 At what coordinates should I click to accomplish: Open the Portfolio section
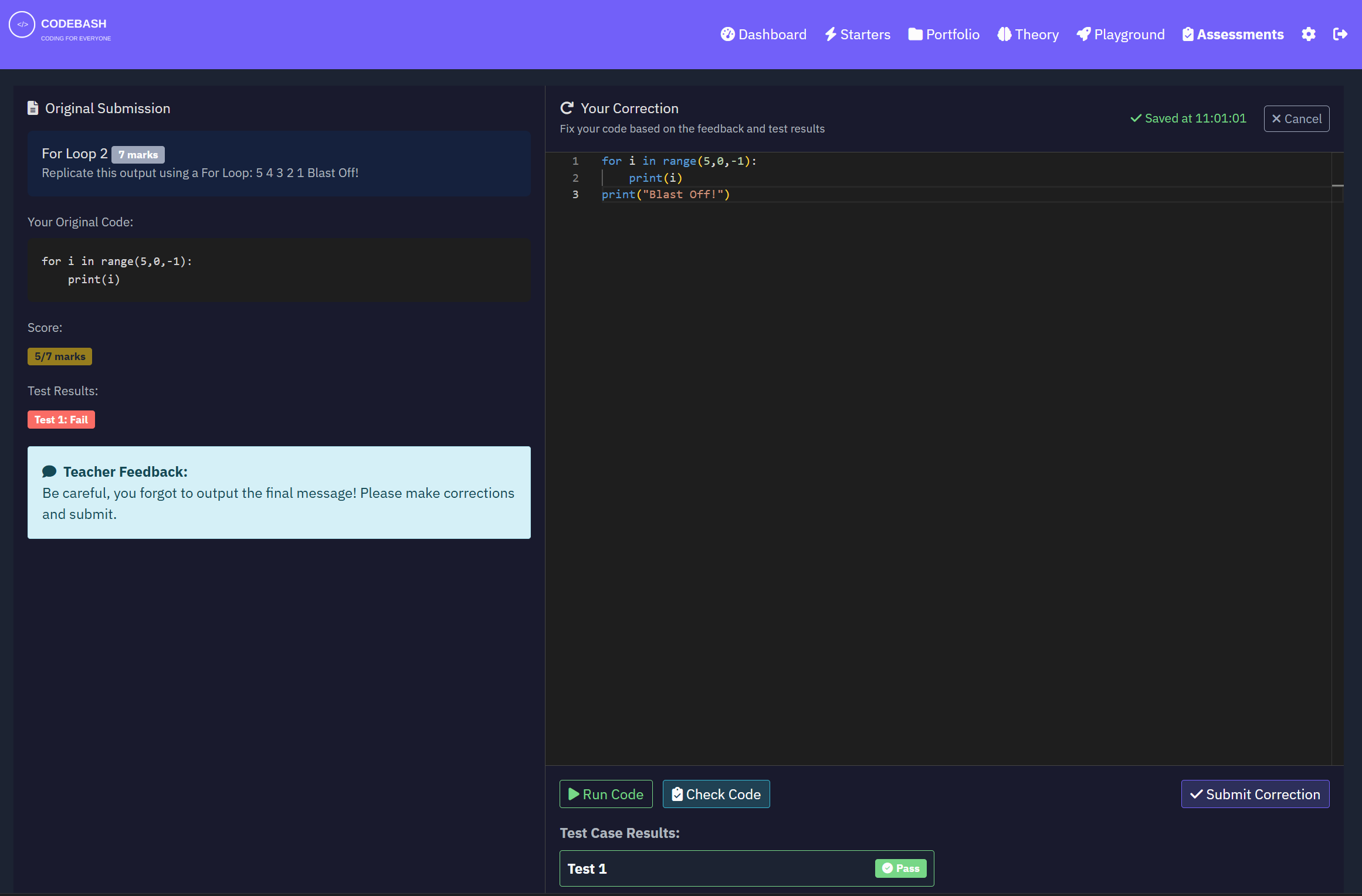943,35
